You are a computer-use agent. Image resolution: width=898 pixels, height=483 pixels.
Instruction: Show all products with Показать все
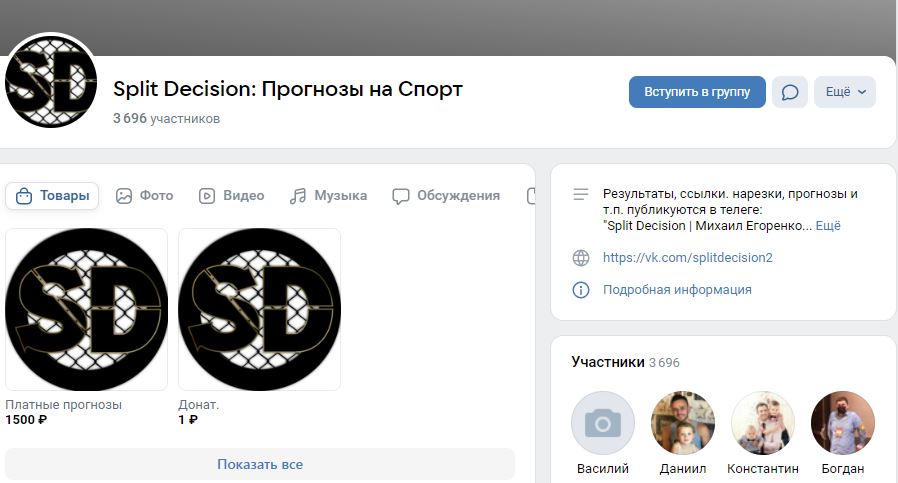pyautogui.click(x=260, y=464)
